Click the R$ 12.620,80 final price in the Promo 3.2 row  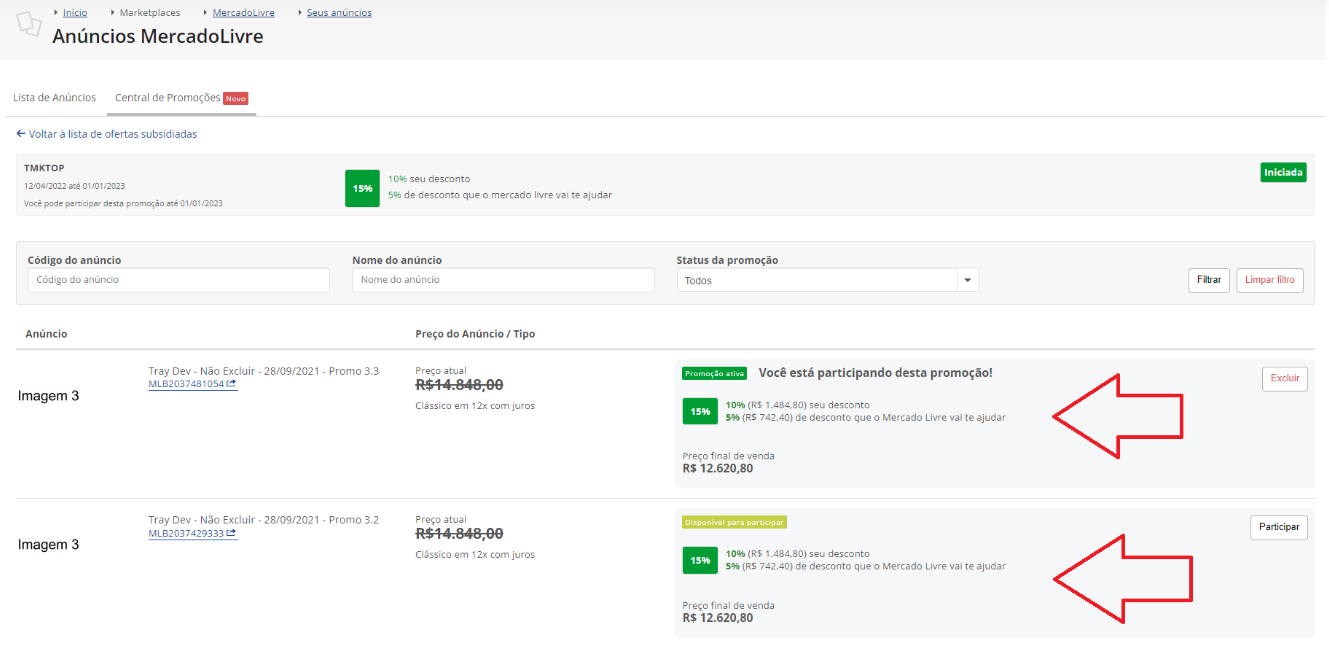point(718,618)
